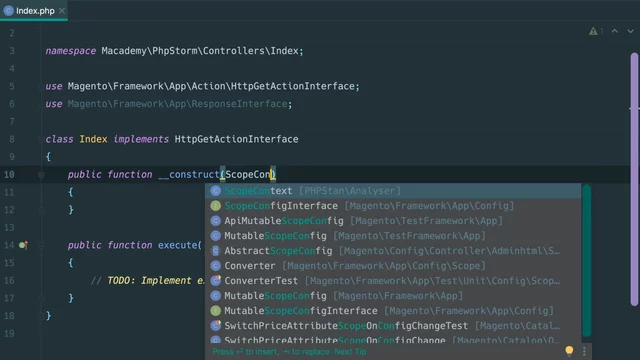Click the editor vertical scrollbar
Screen dimensions: 640x360
634,179
